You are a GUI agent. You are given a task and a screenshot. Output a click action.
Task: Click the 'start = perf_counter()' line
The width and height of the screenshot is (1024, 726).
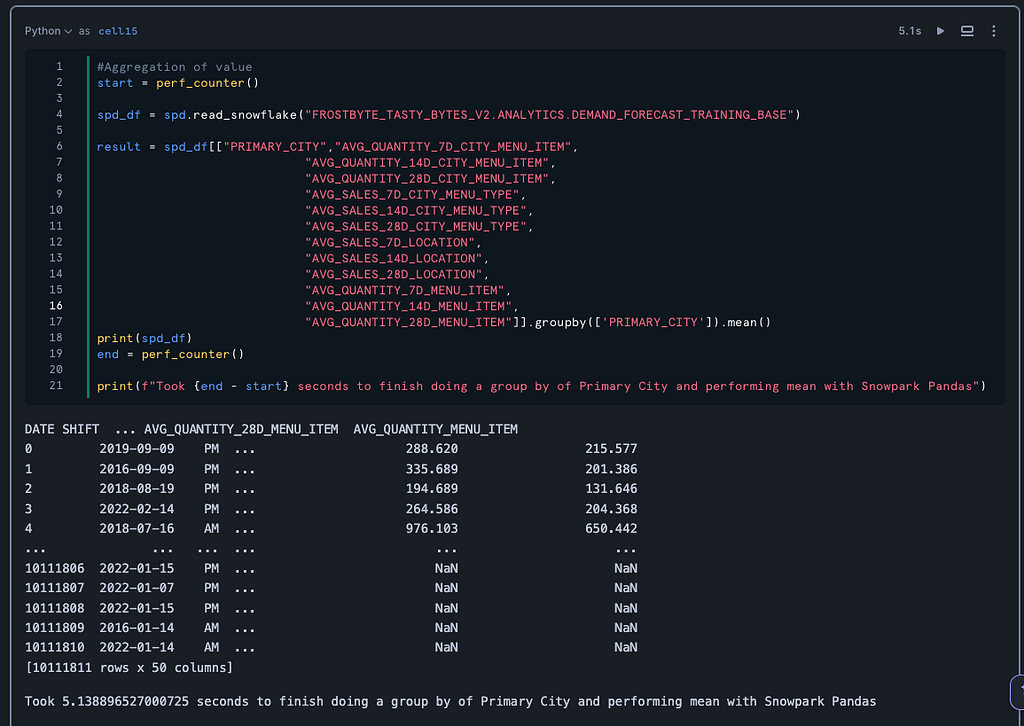coord(178,83)
